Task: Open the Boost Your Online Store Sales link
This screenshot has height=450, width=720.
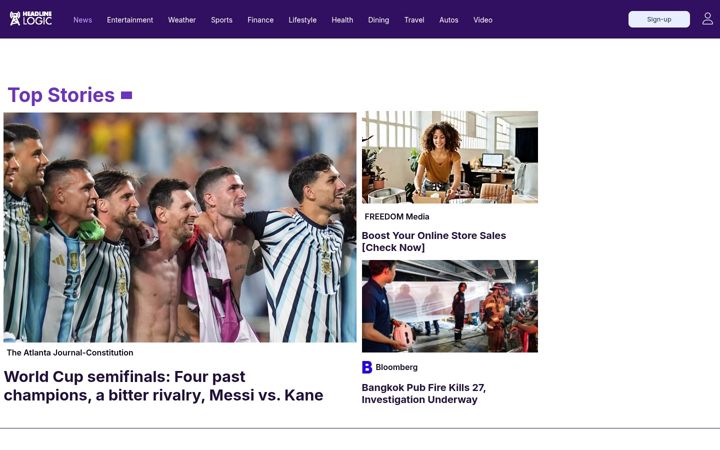Action: [433, 241]
